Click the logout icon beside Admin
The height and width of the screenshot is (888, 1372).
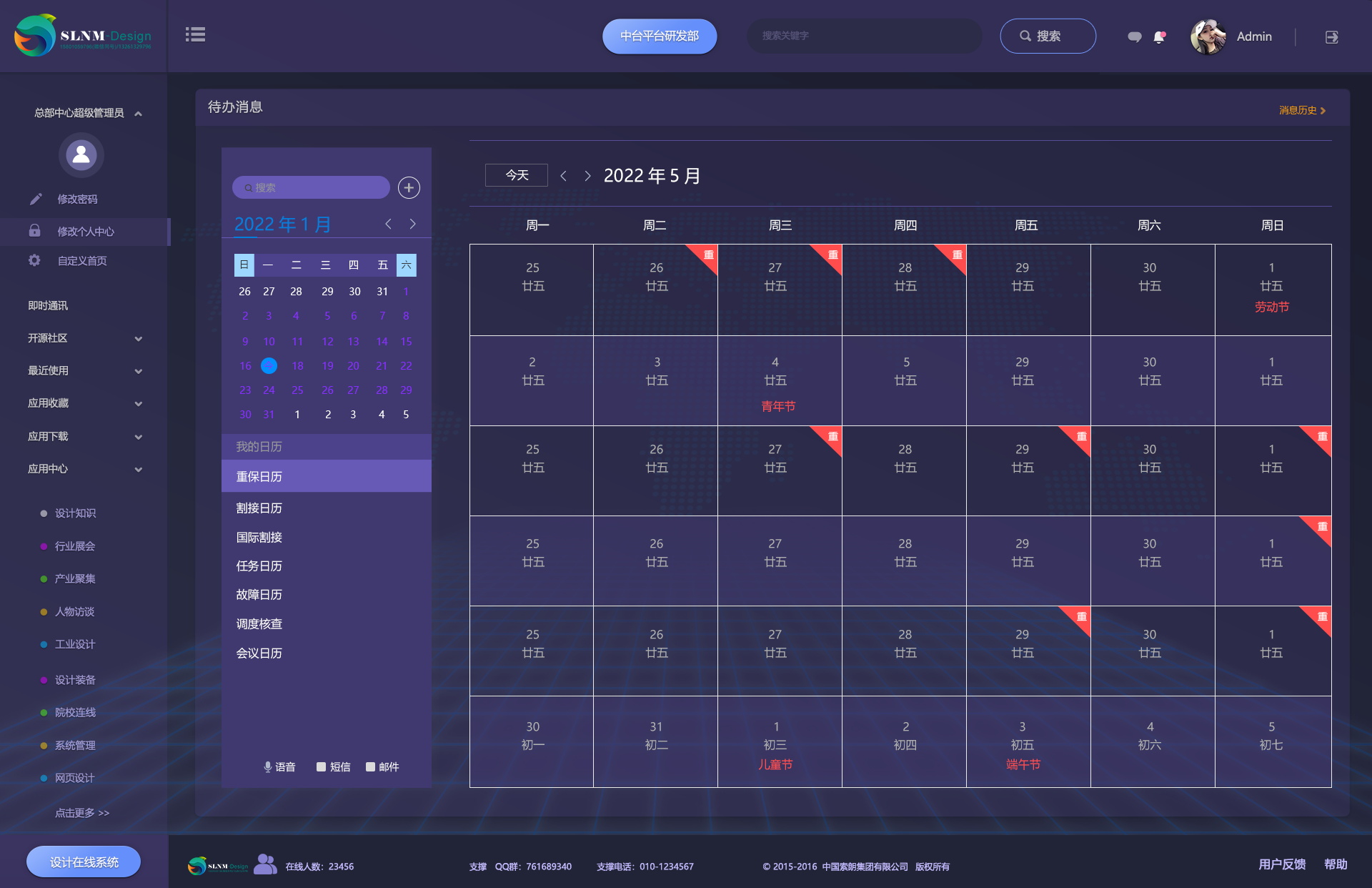click(1331, 36)
